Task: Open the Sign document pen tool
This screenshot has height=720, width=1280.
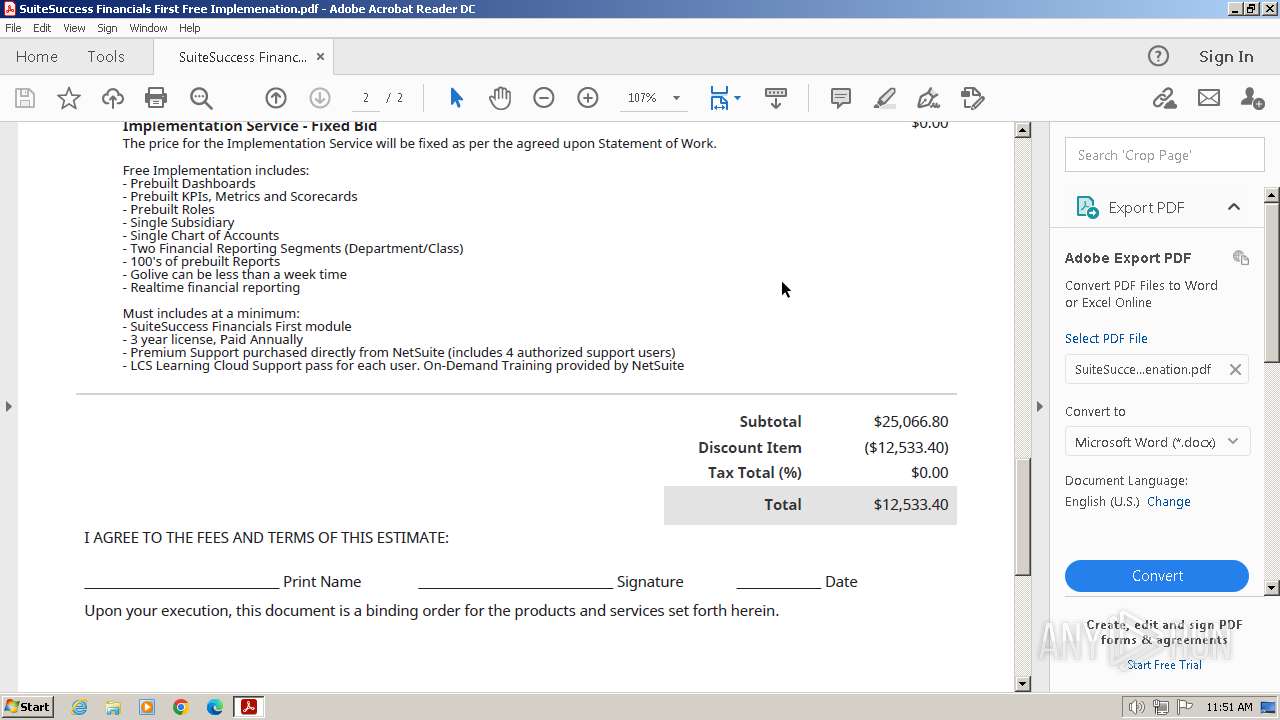Action: click(928, 98)
